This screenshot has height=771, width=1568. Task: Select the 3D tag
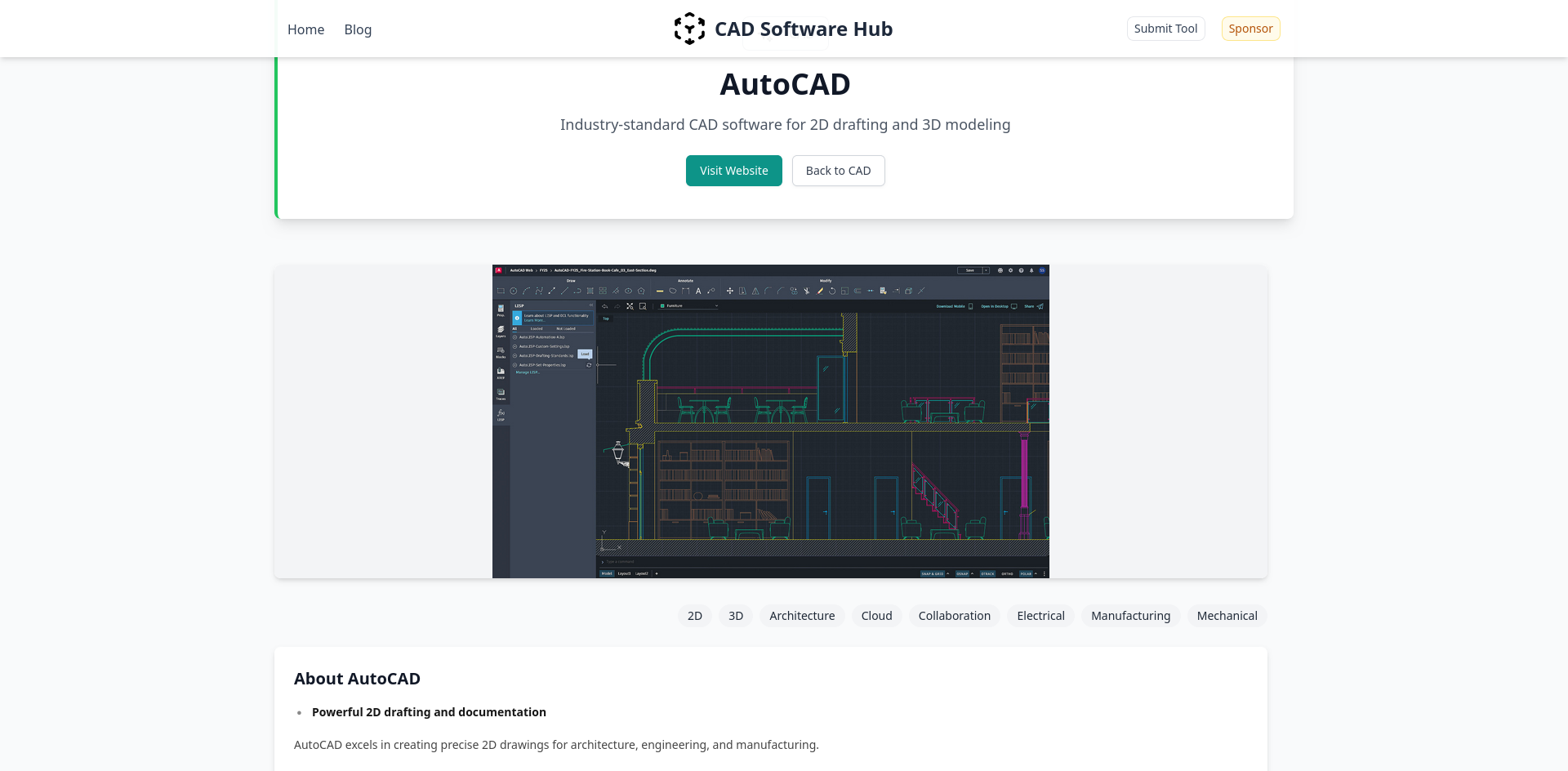(736, 616)
